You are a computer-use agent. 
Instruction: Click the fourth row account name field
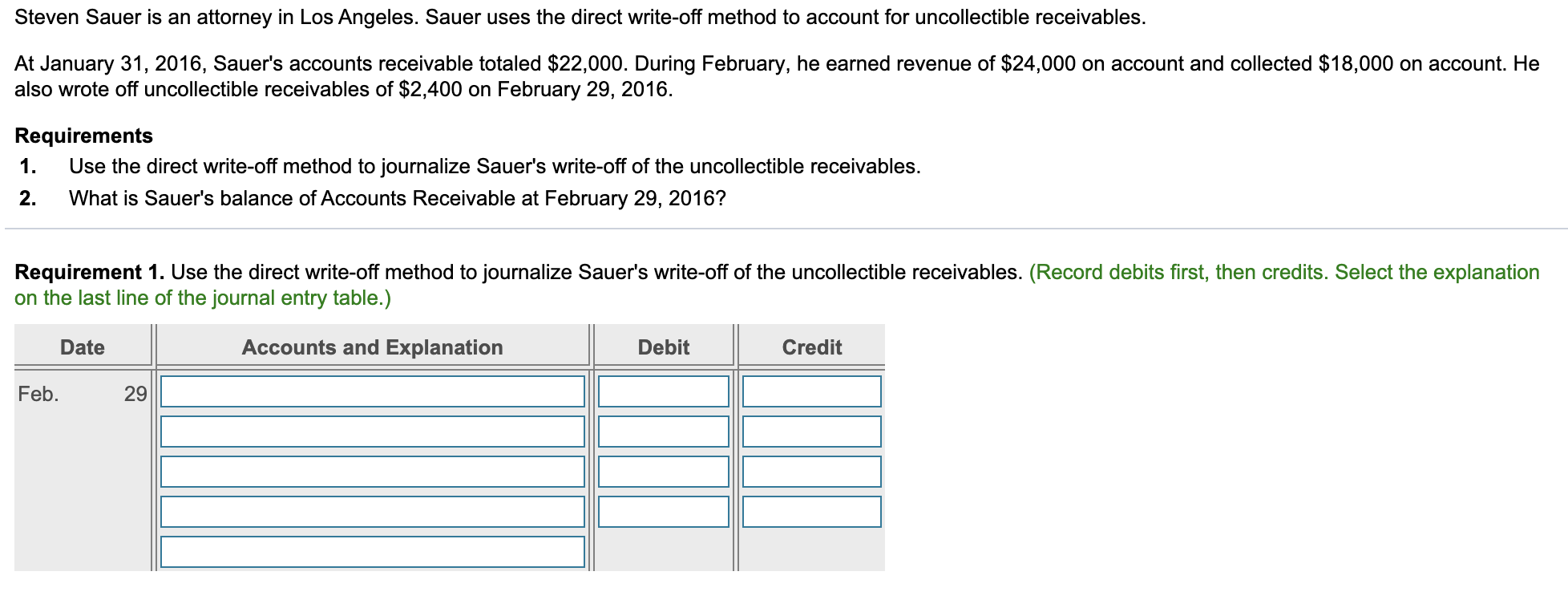pos(373,512)
